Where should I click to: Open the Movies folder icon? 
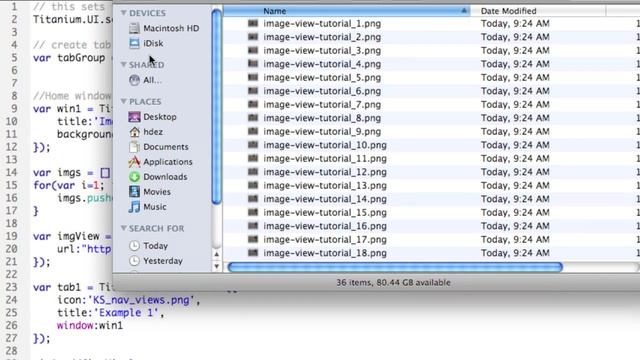click(x=134, y=191)
